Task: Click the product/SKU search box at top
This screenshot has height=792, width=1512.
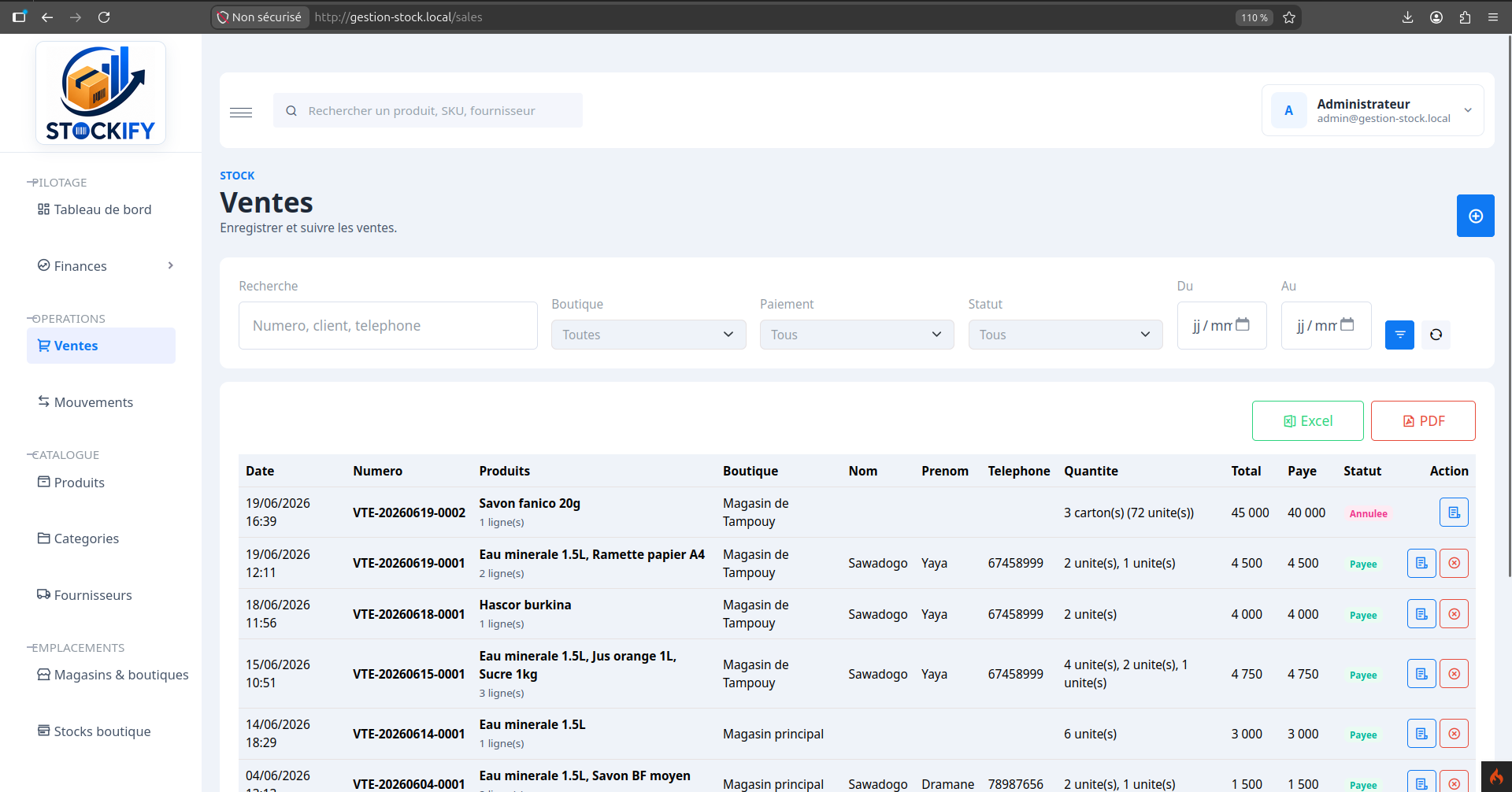Action: [x=428, y=110]
